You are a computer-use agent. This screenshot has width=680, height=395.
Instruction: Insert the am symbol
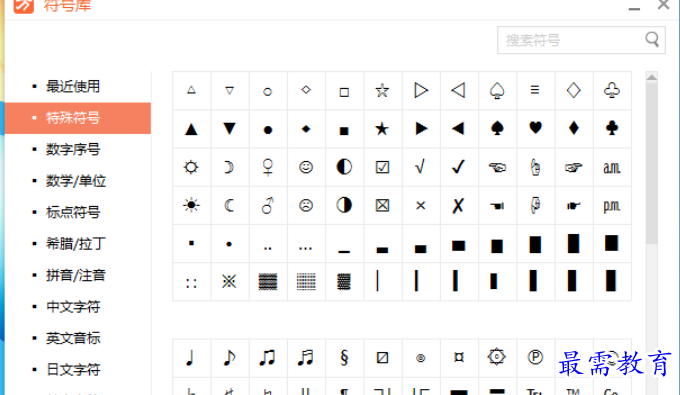[611, 167]
